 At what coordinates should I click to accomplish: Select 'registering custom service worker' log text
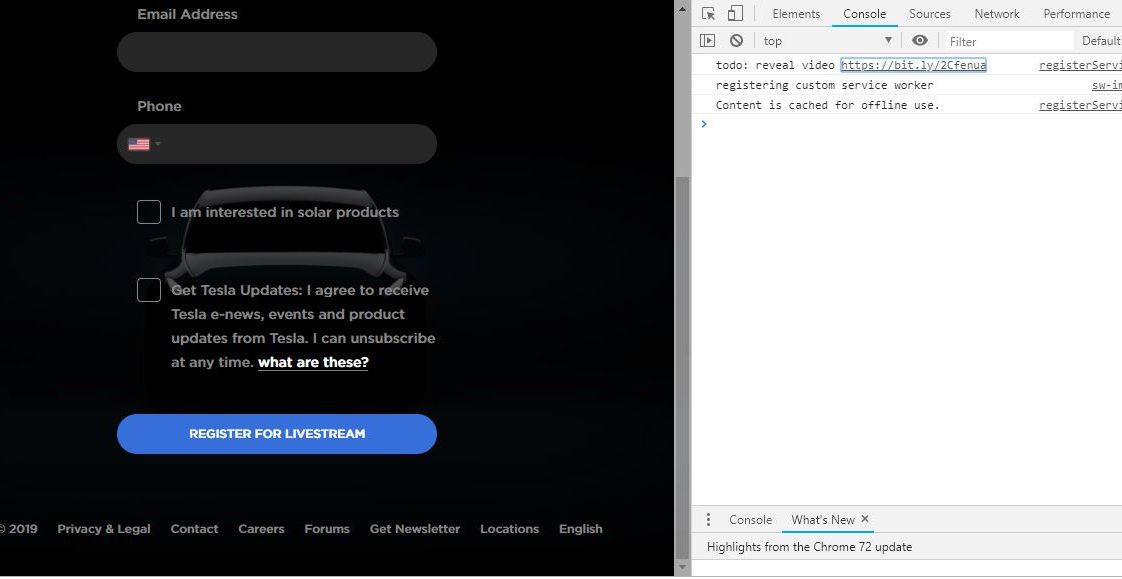(824, 85)
